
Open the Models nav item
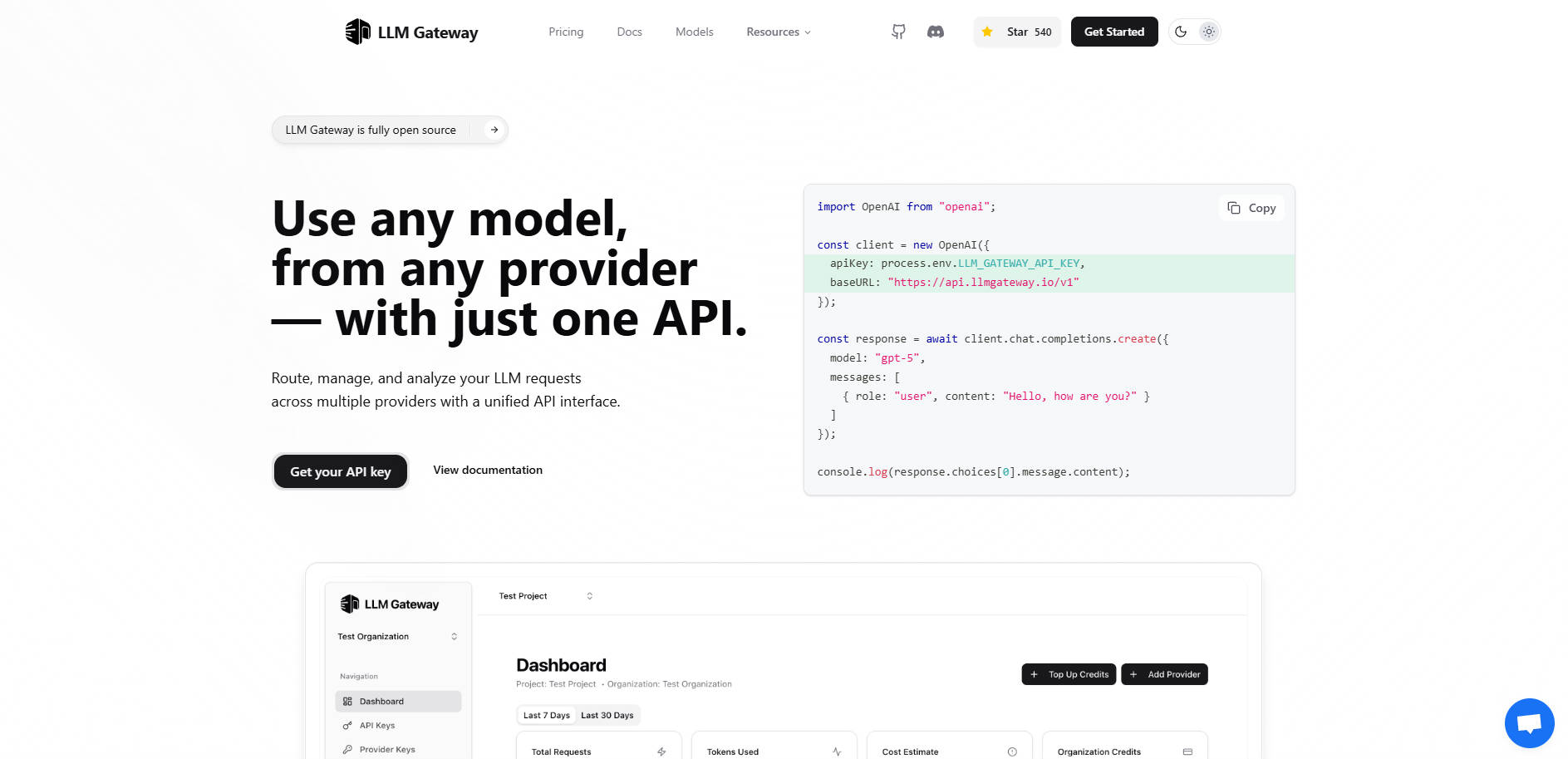click(x=694, y=32)
